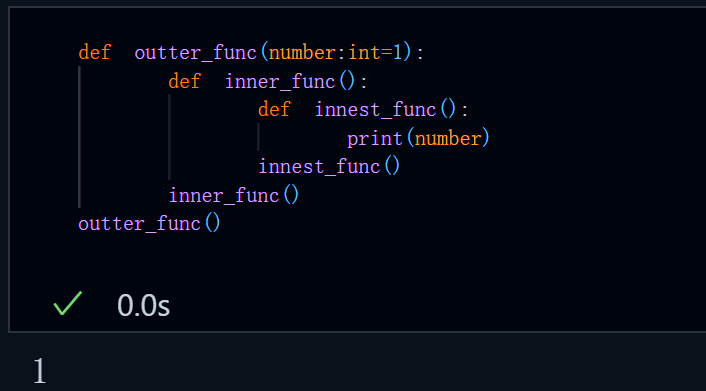Click the output value 1
The image size is (706, 391).
coord(40,371)
